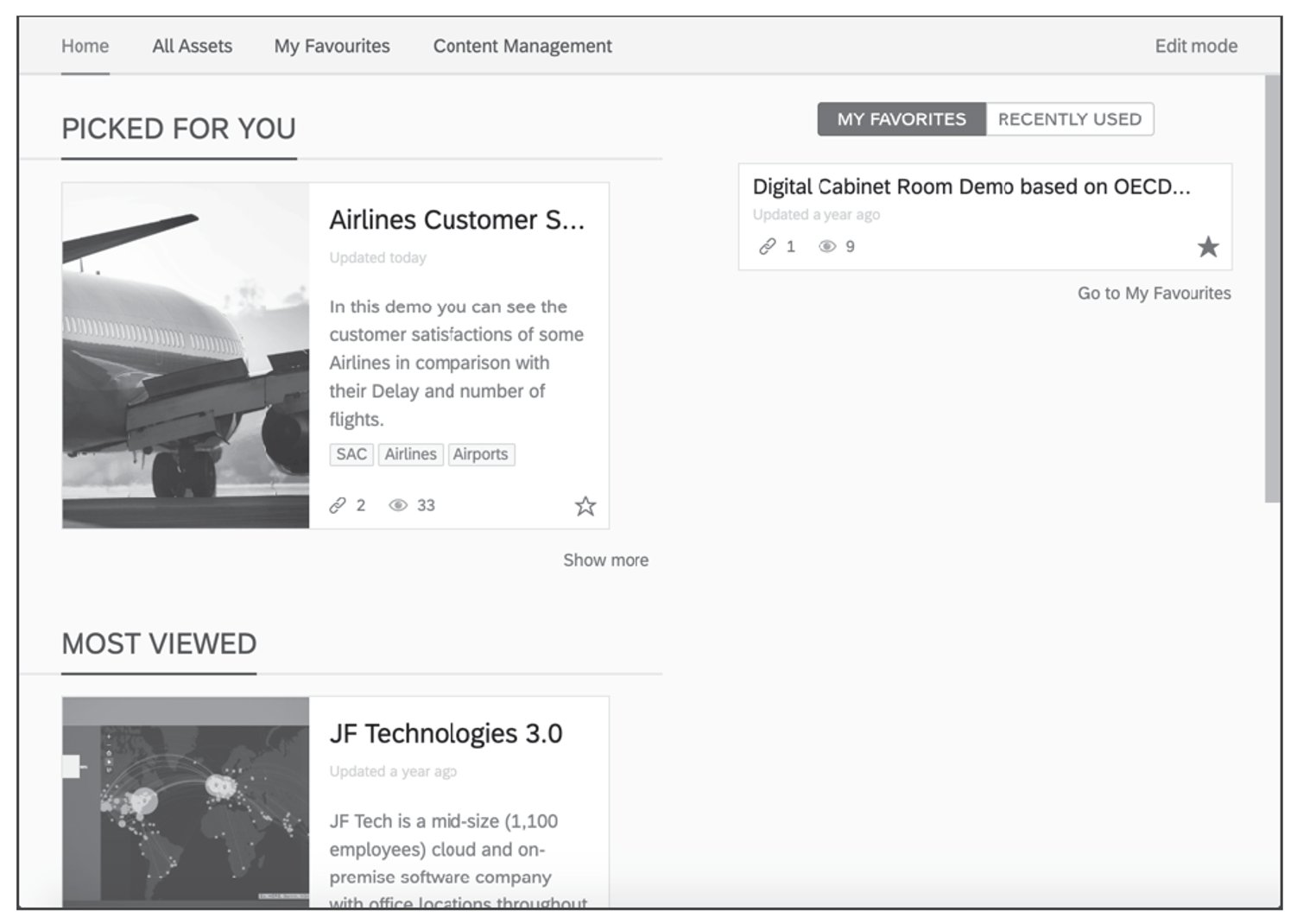1297x924 pixels.
Task: Select the SAC tag
Action: coord(351,454)
